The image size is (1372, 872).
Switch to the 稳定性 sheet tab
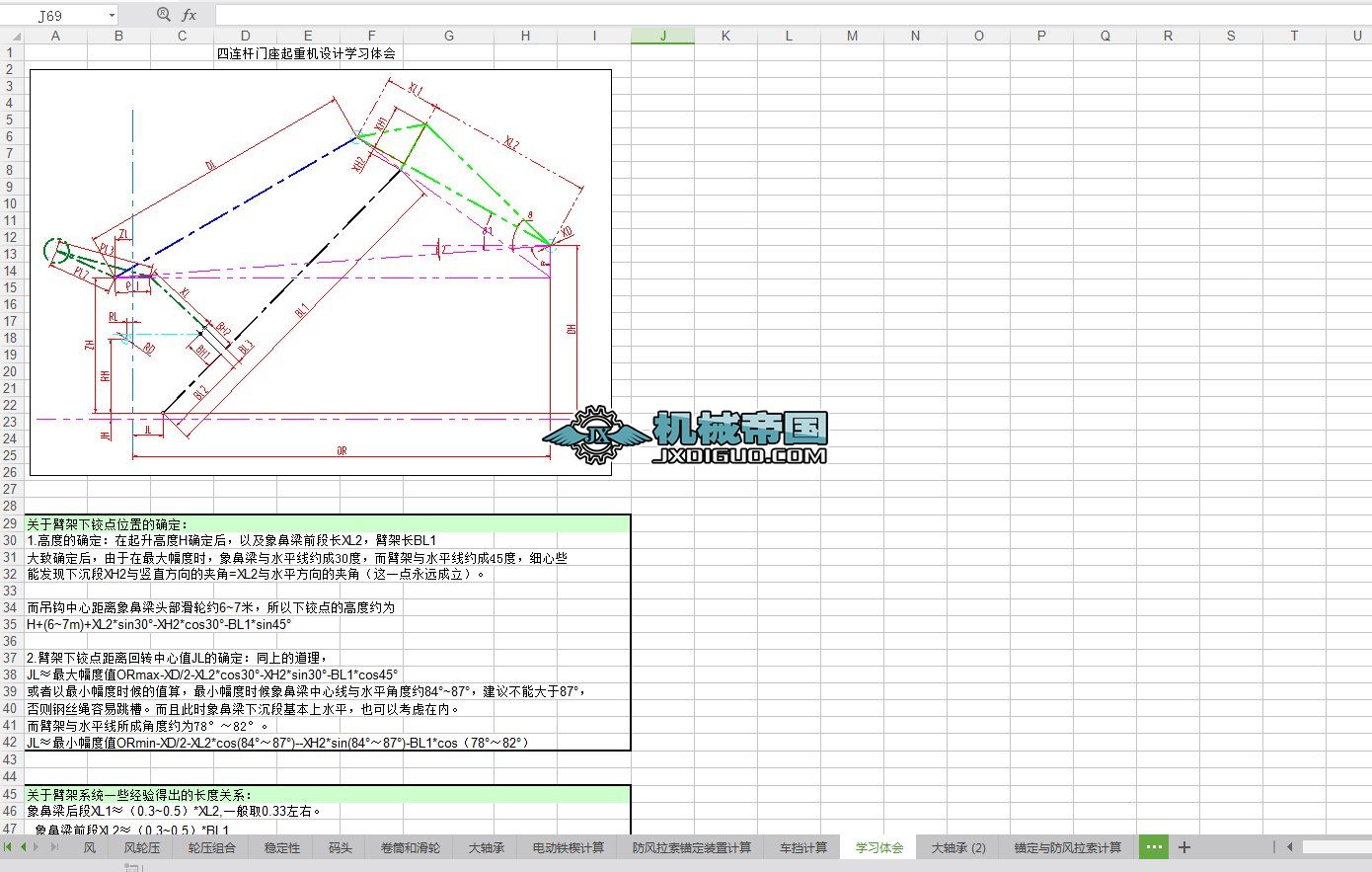282,847
